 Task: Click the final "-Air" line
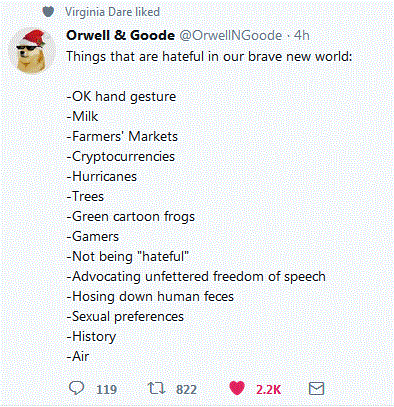coord(78,356)
